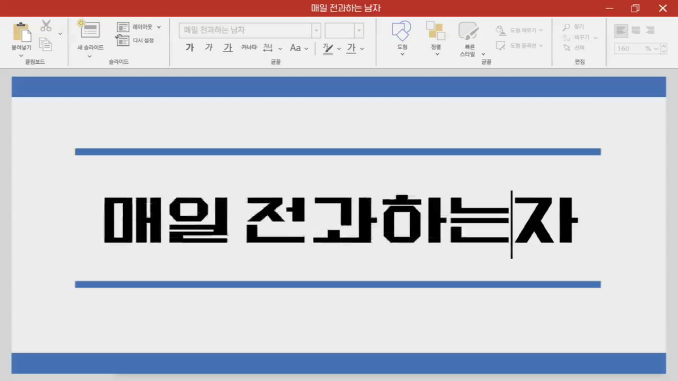
Task: Click the Shape Fill (도형 채우기) bucket
Action: click(x=500, y=30)
